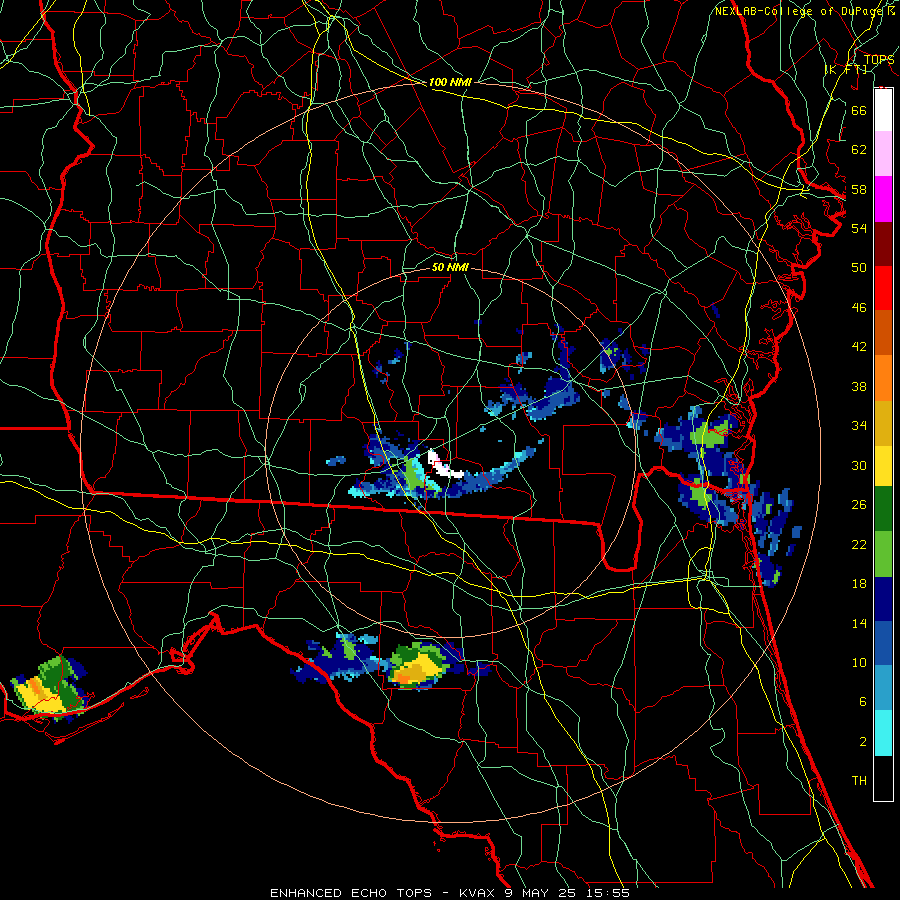Click the 50 legend value

[x=859, y=268]
